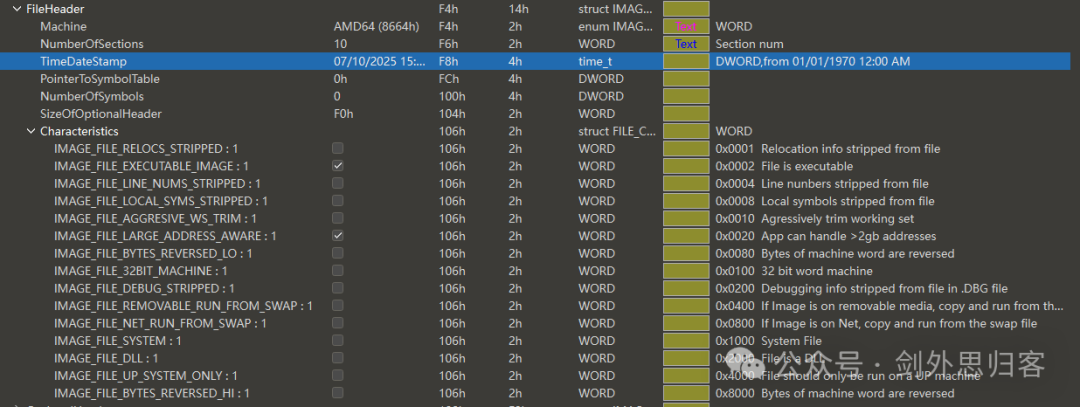Click the NumberOfSections color swatch
This screenshot has height=407, width=1080.
[686, 44]
